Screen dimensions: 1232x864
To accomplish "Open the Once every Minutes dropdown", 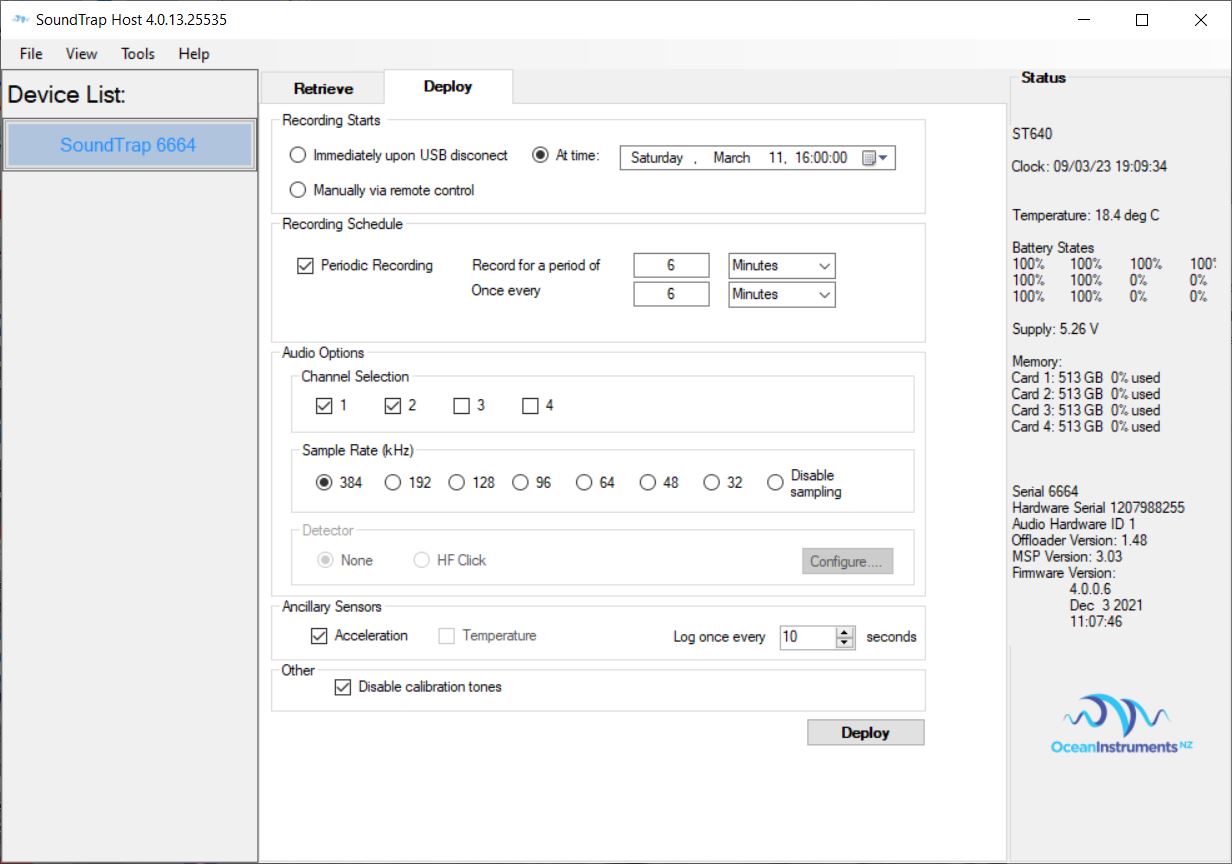I will 825,295.
